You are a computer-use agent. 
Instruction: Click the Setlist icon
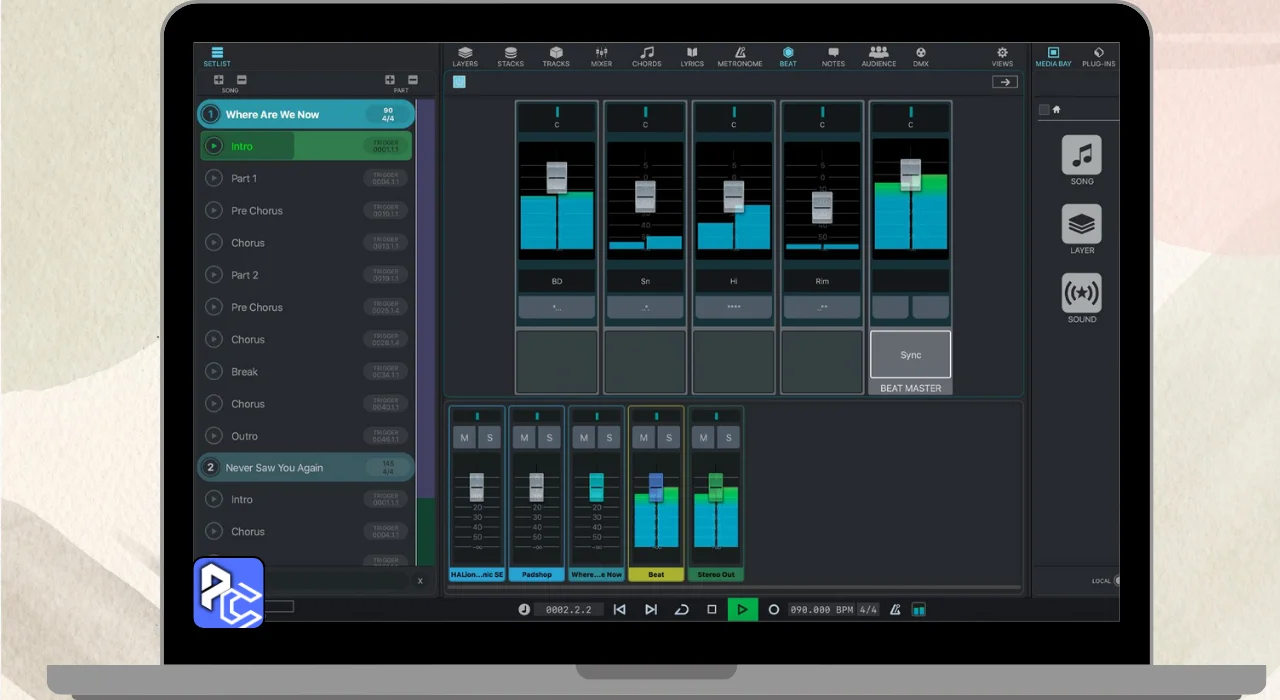(217, 56)
